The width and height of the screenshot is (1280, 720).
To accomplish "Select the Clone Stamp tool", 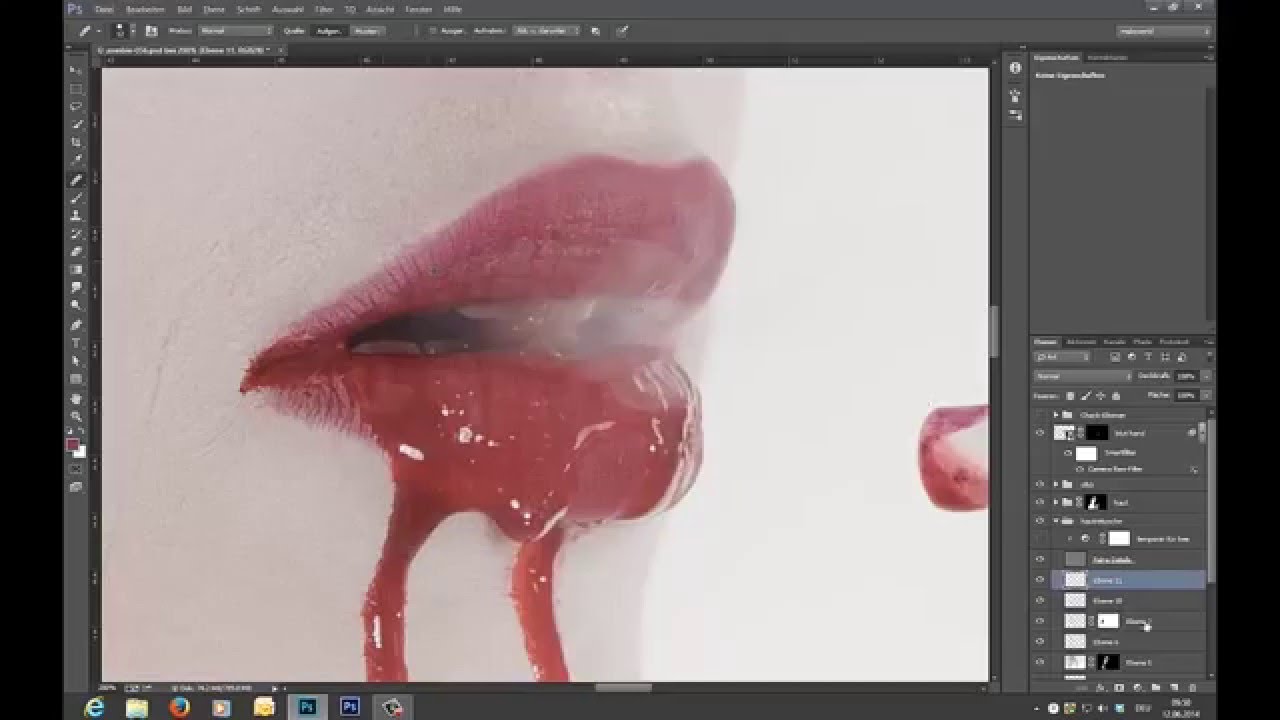I will pos(76,215).
